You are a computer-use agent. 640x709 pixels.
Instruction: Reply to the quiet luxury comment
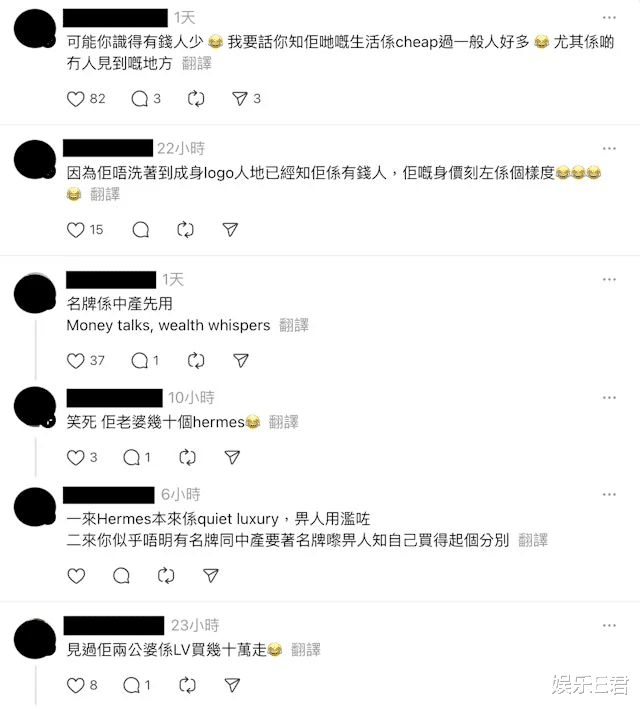(121, 576)
